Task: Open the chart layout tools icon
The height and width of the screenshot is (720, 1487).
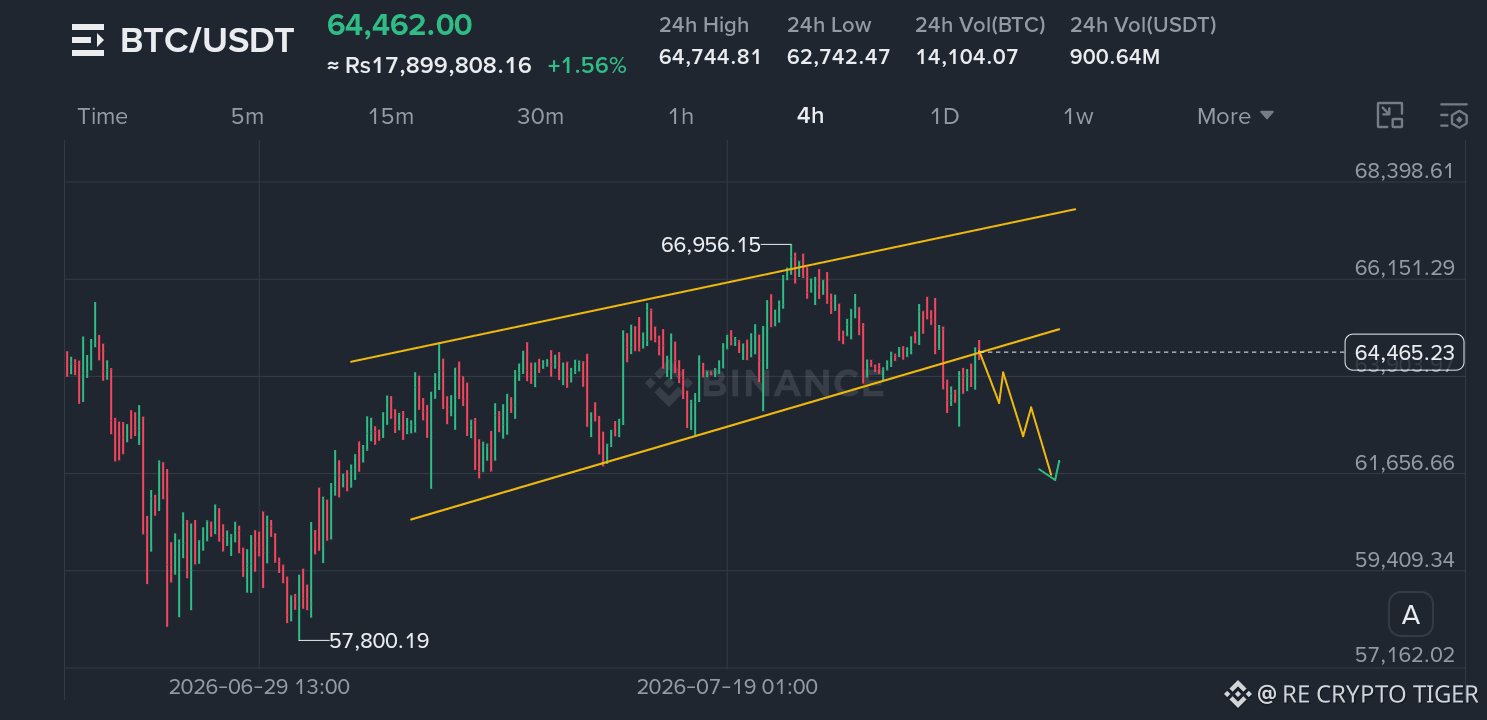Action: [x=1390, y=116]
